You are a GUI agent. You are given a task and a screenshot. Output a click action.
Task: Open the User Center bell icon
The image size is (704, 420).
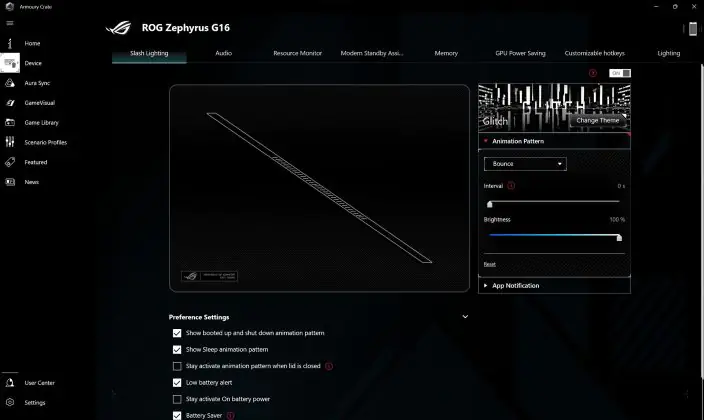pos(10,383)
